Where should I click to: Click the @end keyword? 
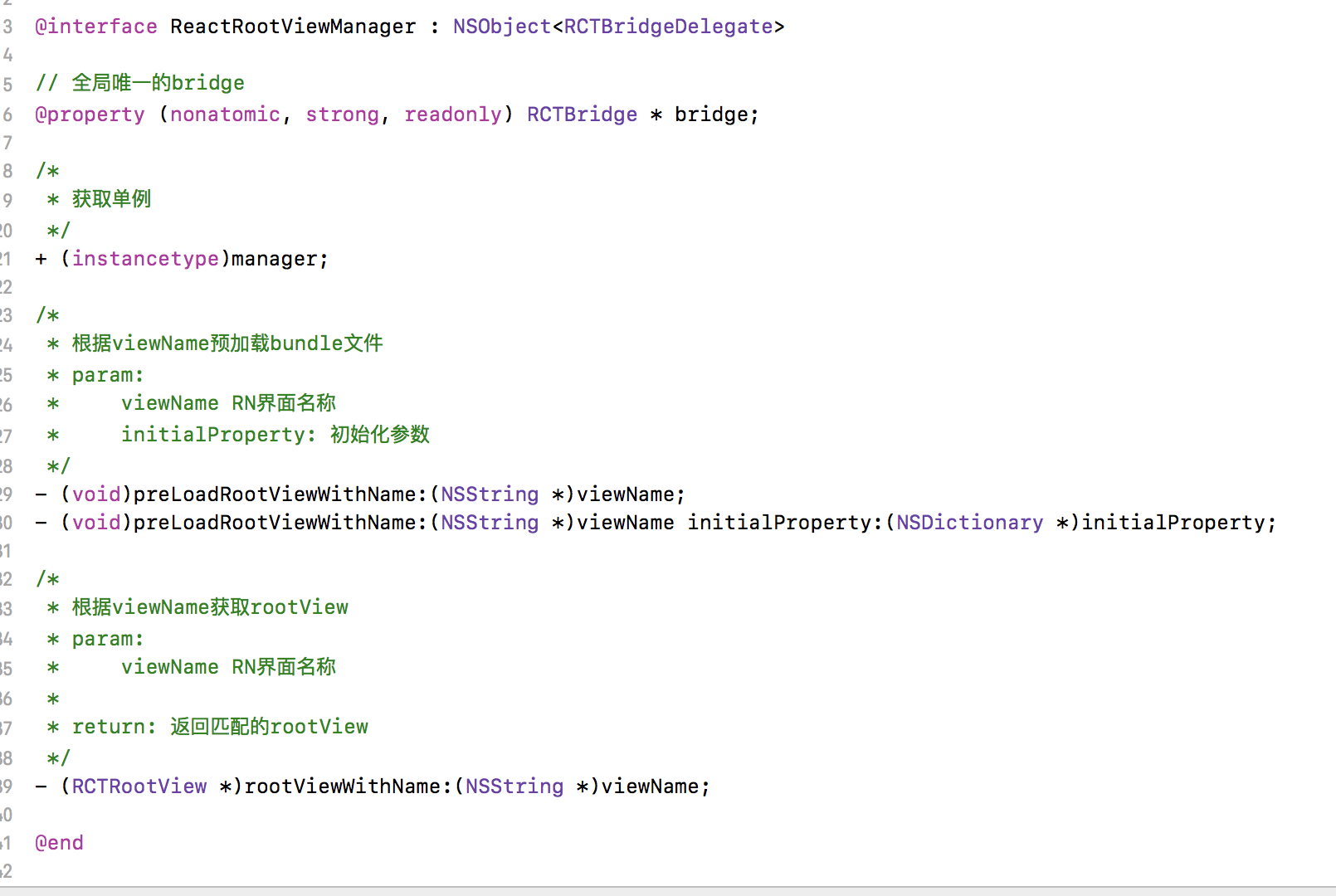(x=59, y=843)
